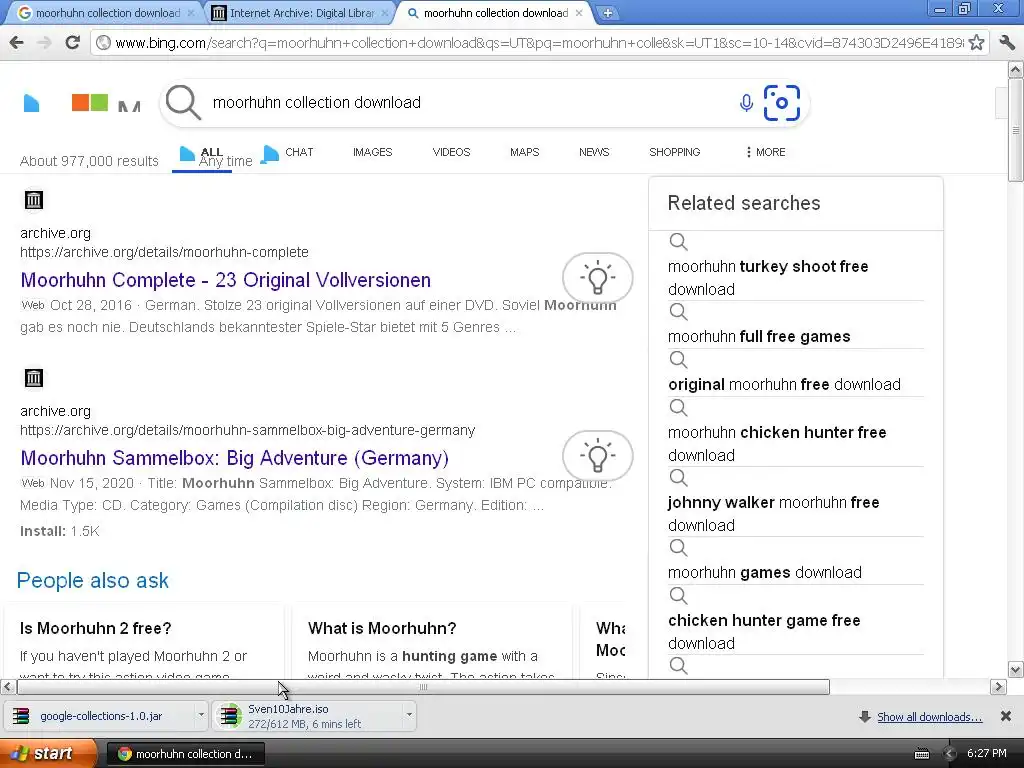Search related: moorhuhn games download
This screenshot has height=768, width=1024.
[x=765, y=573]
